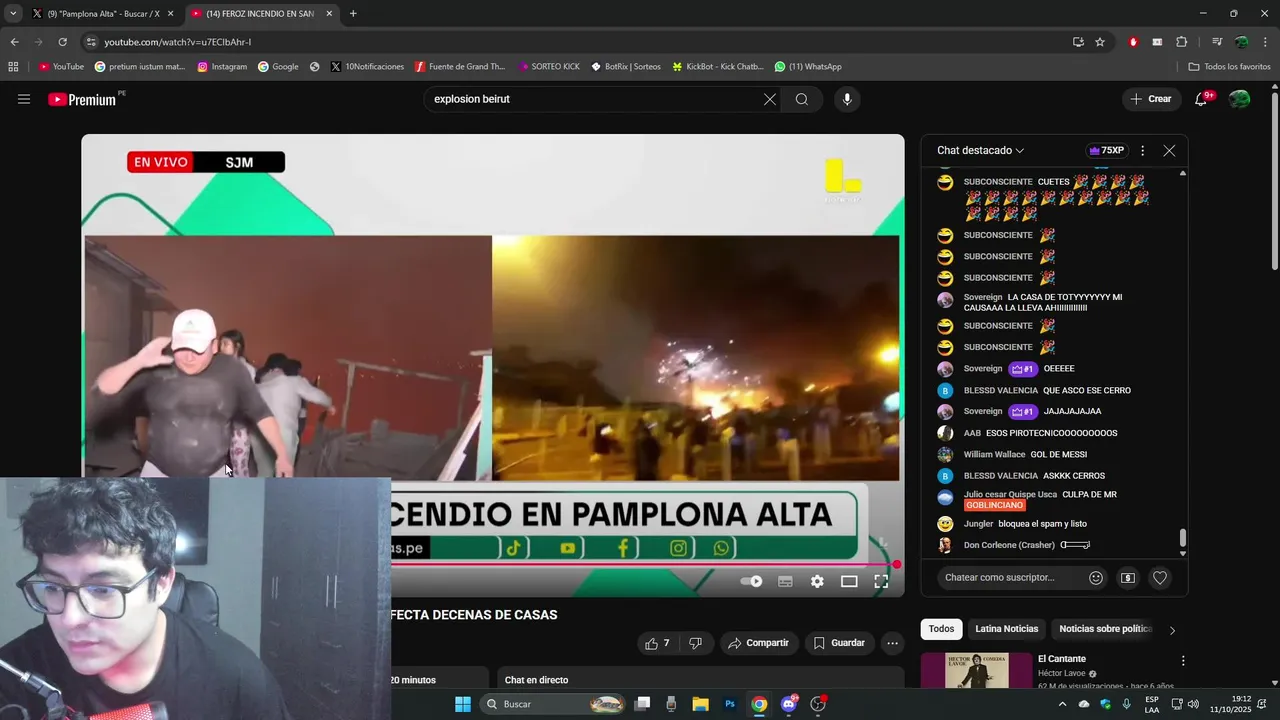Send a Super Chat with the dollar icon
The width and height of the screenshot is (1280, 720).
click(1128, 578)
